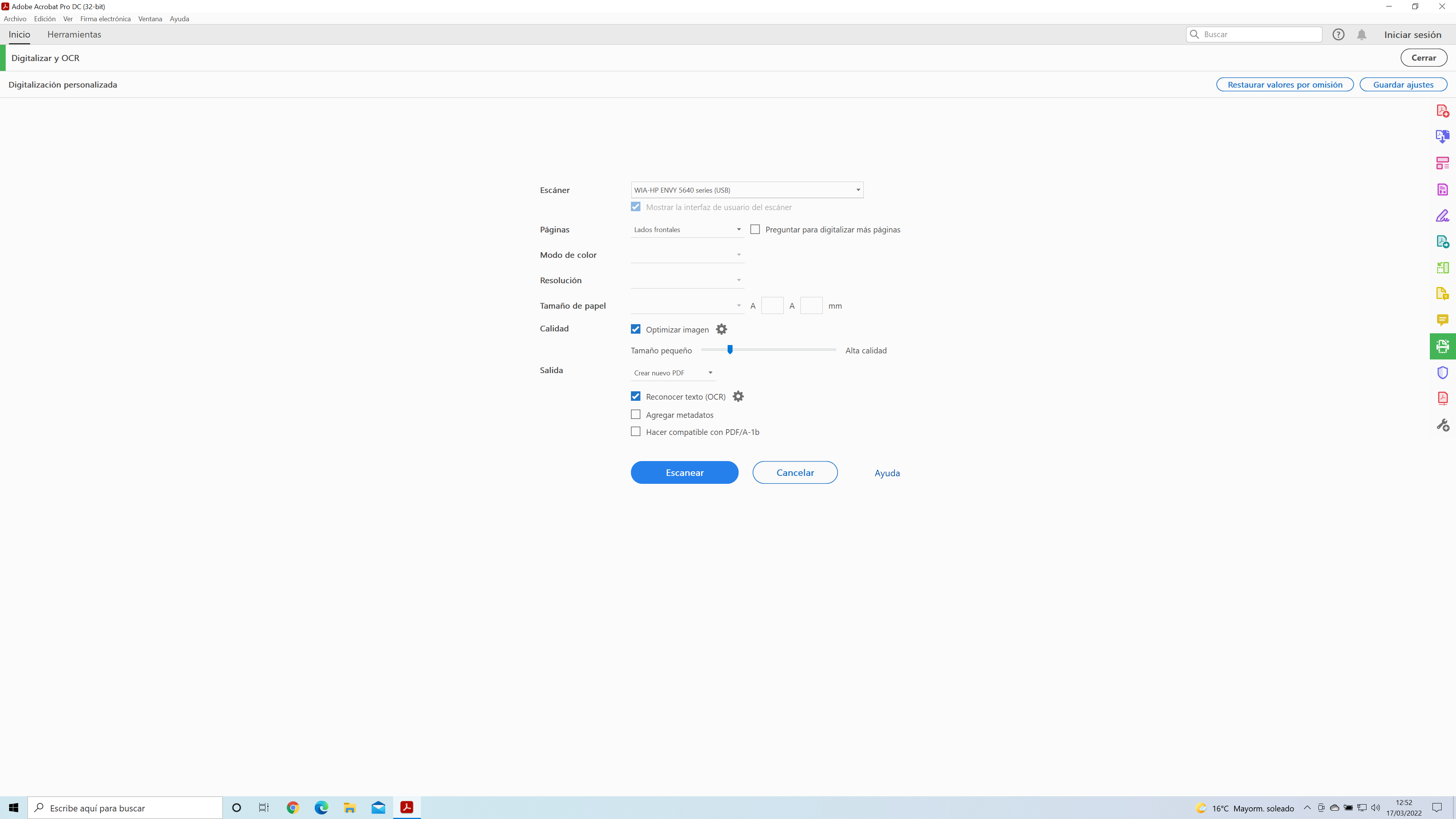Click Cerrar to close the tool
This screenshot has width=1456, height=819.
(1424, 58)
